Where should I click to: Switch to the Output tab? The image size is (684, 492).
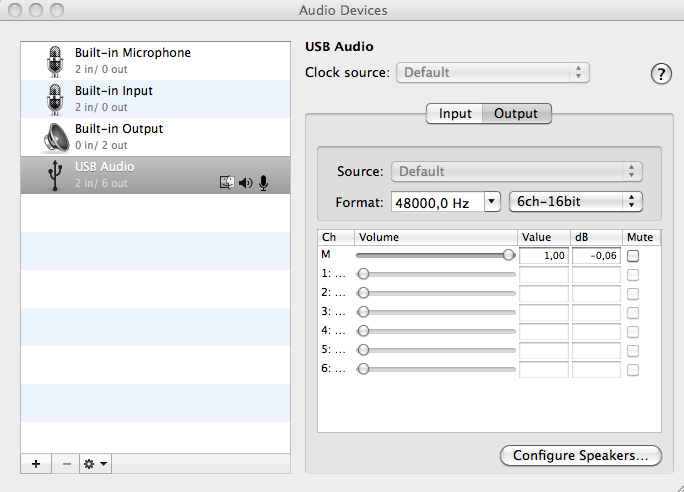[x=516, y=114]
